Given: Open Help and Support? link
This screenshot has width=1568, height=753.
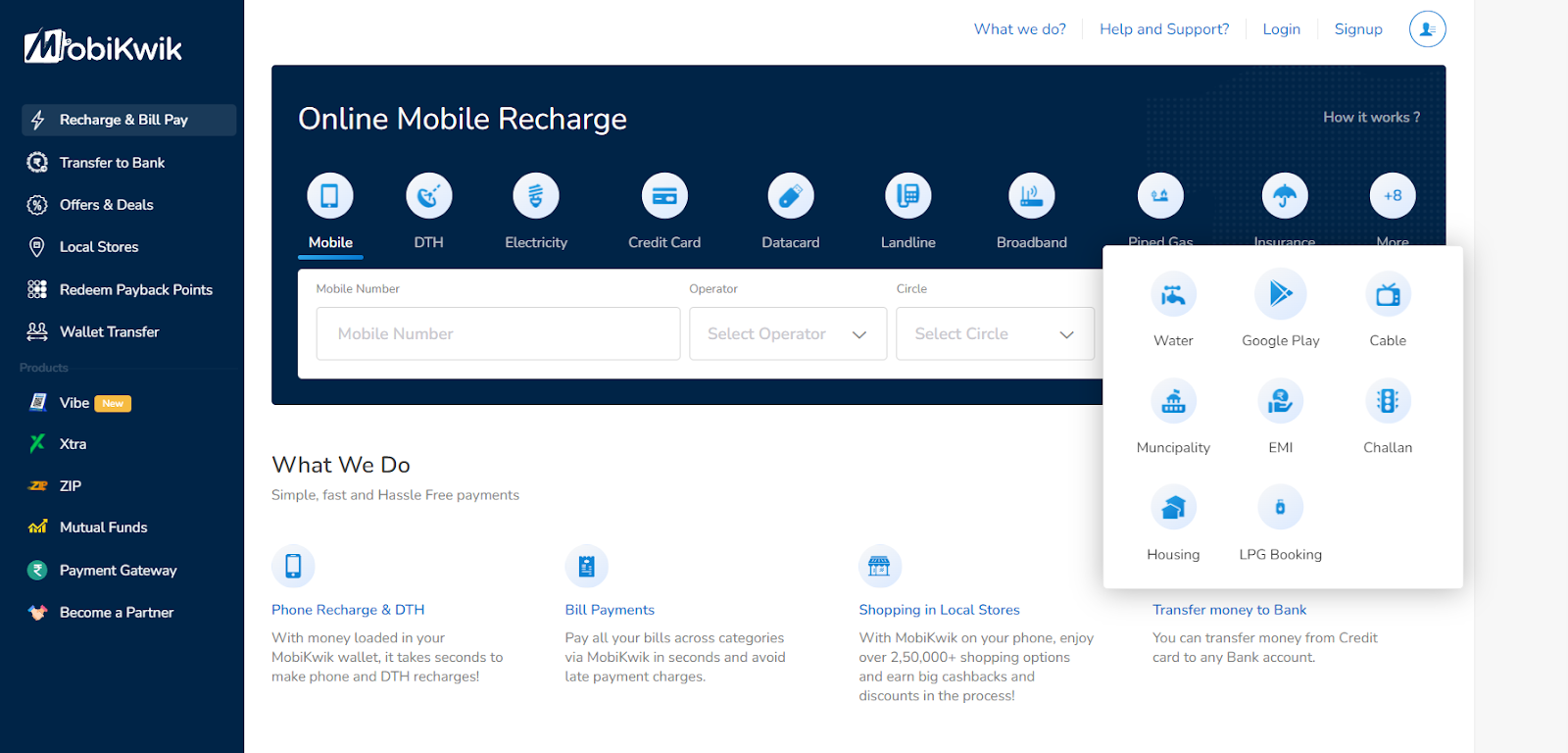Looking at the screenshot, I should (1164, 29).
